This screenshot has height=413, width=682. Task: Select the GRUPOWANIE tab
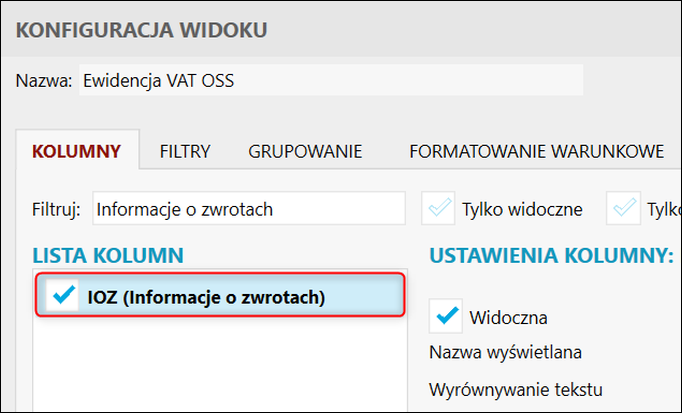[305, 152]
